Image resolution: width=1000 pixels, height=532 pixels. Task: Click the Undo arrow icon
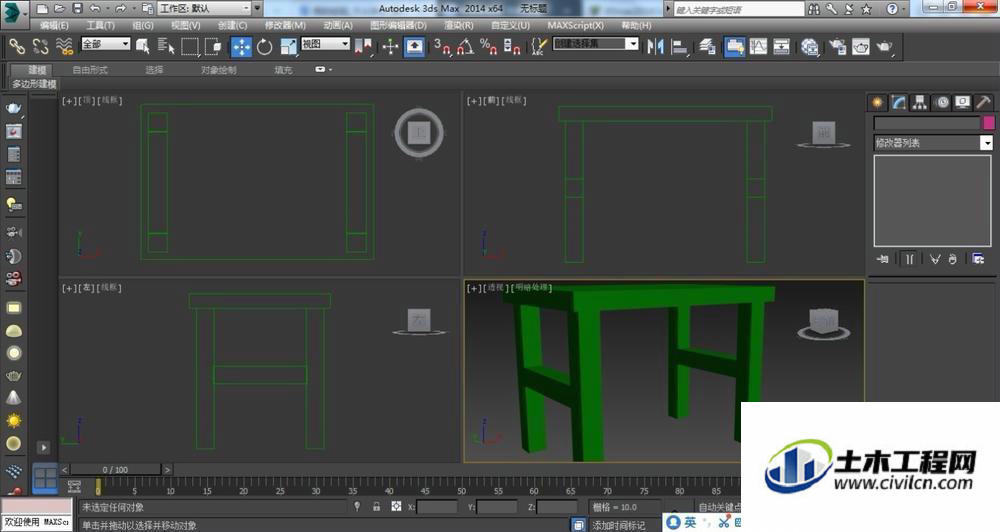click(x=95, y=8)
